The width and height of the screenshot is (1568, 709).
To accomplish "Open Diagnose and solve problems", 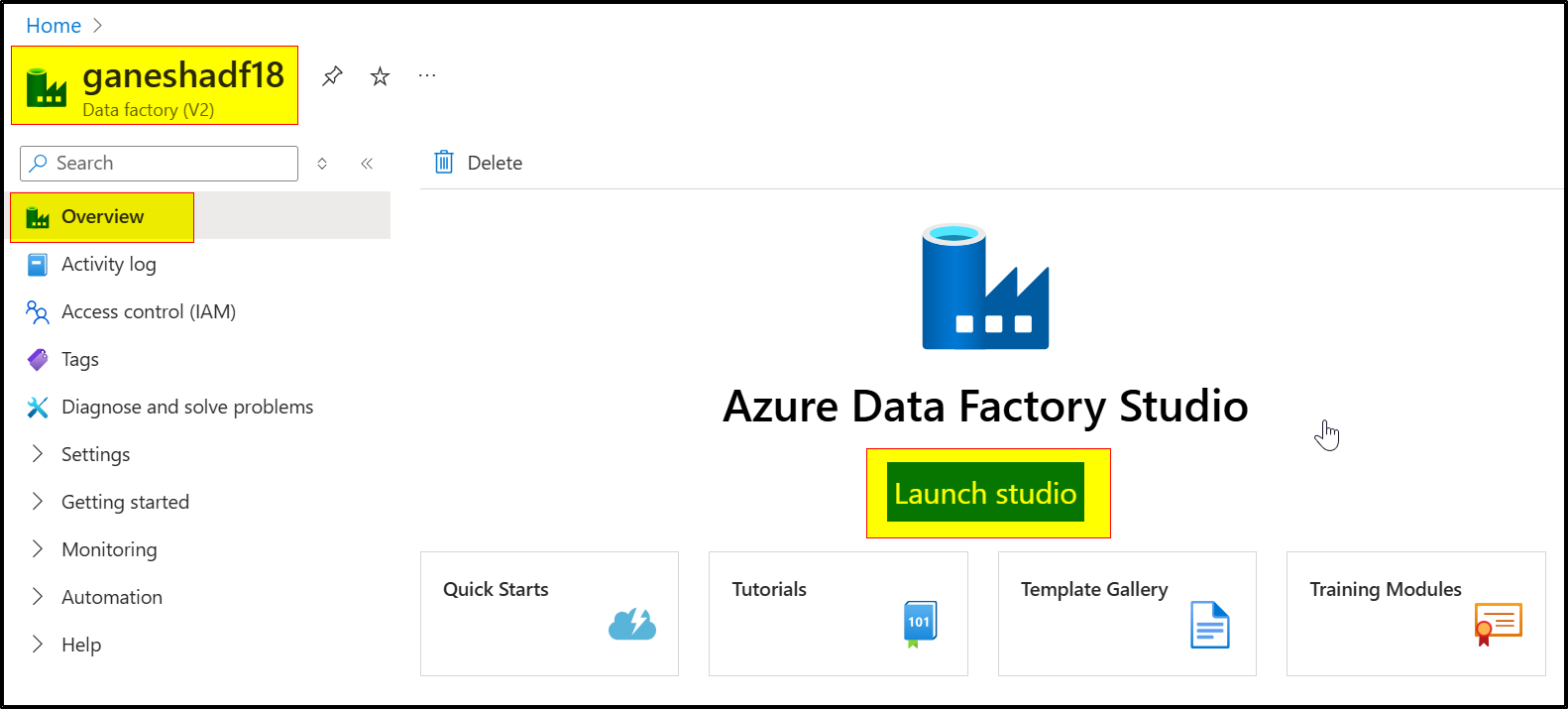I will click(x=187, y=407).
